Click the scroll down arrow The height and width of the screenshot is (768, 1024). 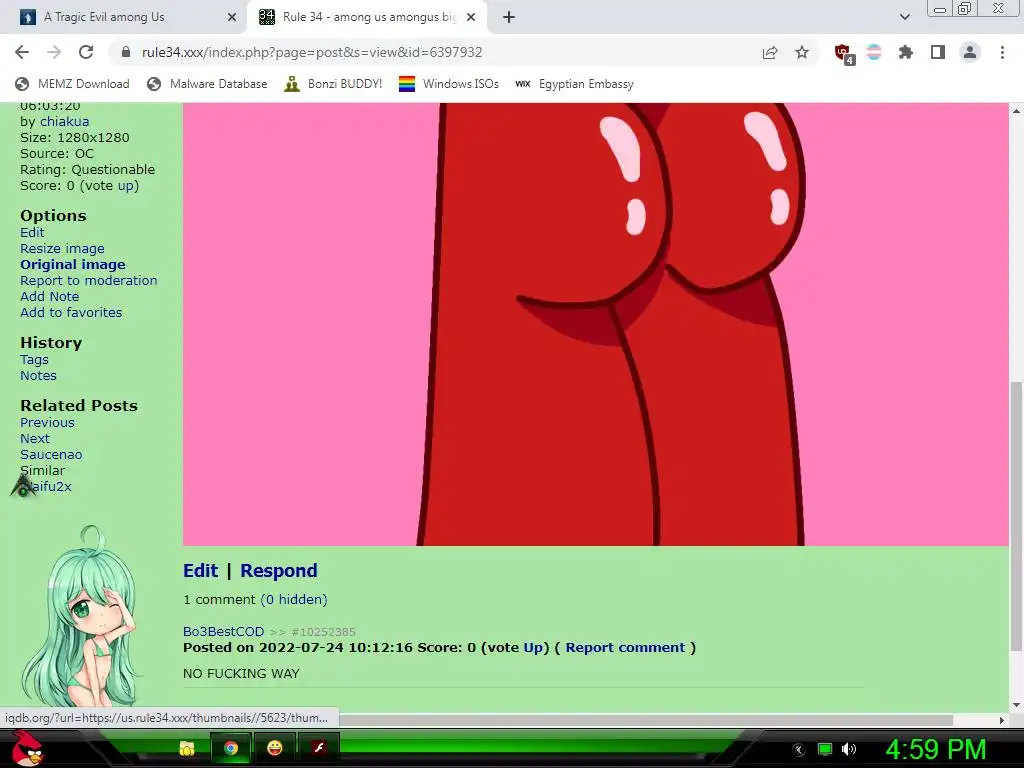(1016, 705)
